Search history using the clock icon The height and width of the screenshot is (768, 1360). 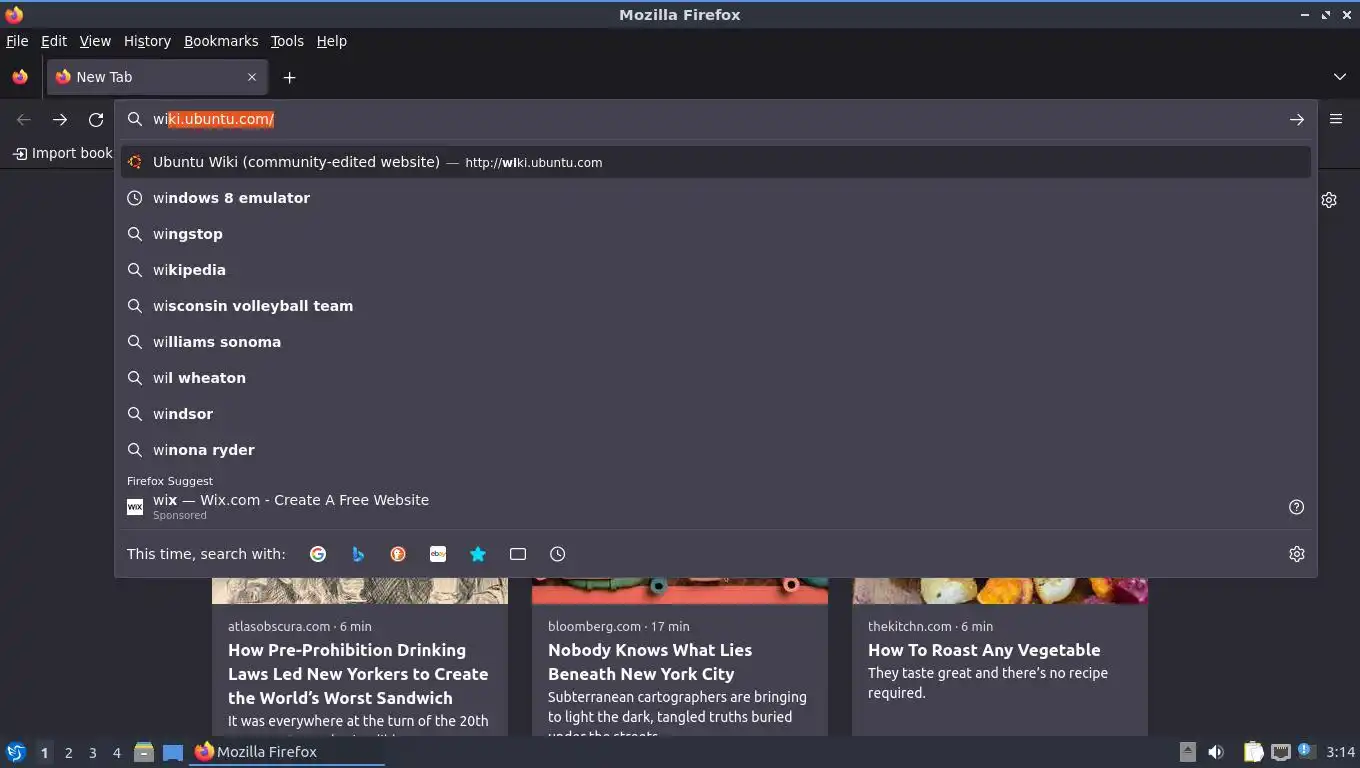(558, 554)
